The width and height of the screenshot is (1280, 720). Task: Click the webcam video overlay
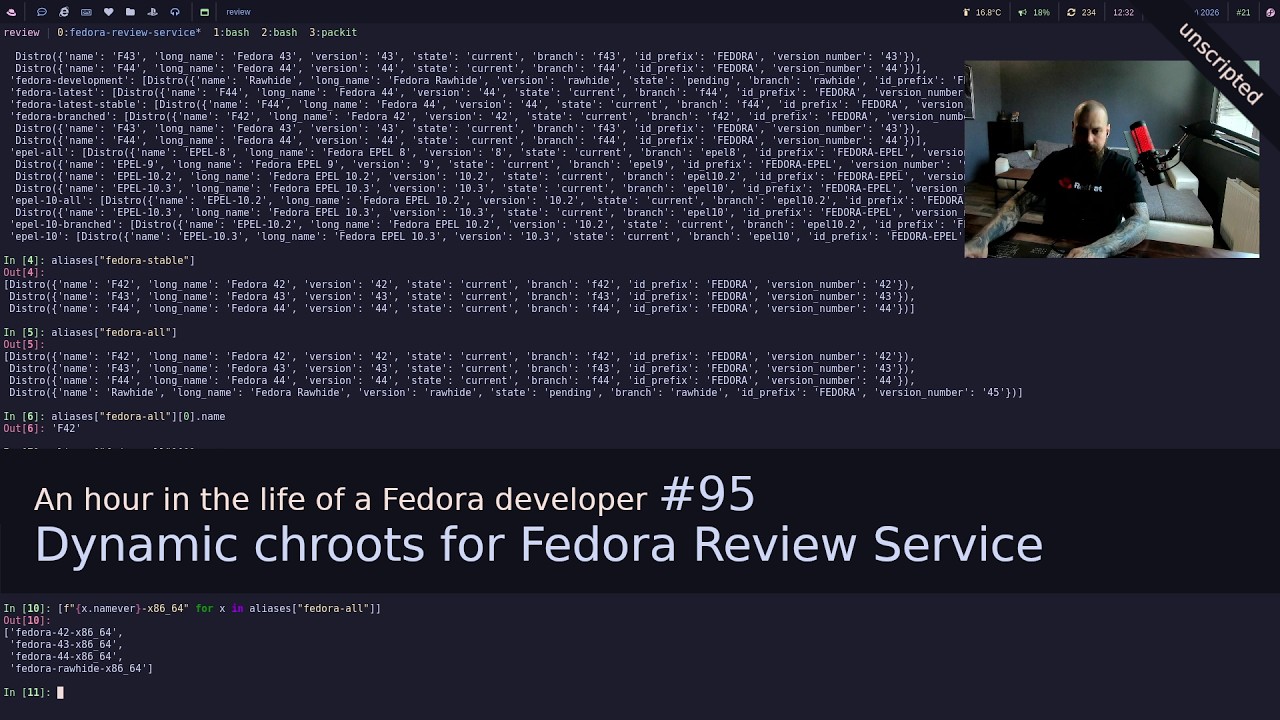click(x=1111, y=159)
